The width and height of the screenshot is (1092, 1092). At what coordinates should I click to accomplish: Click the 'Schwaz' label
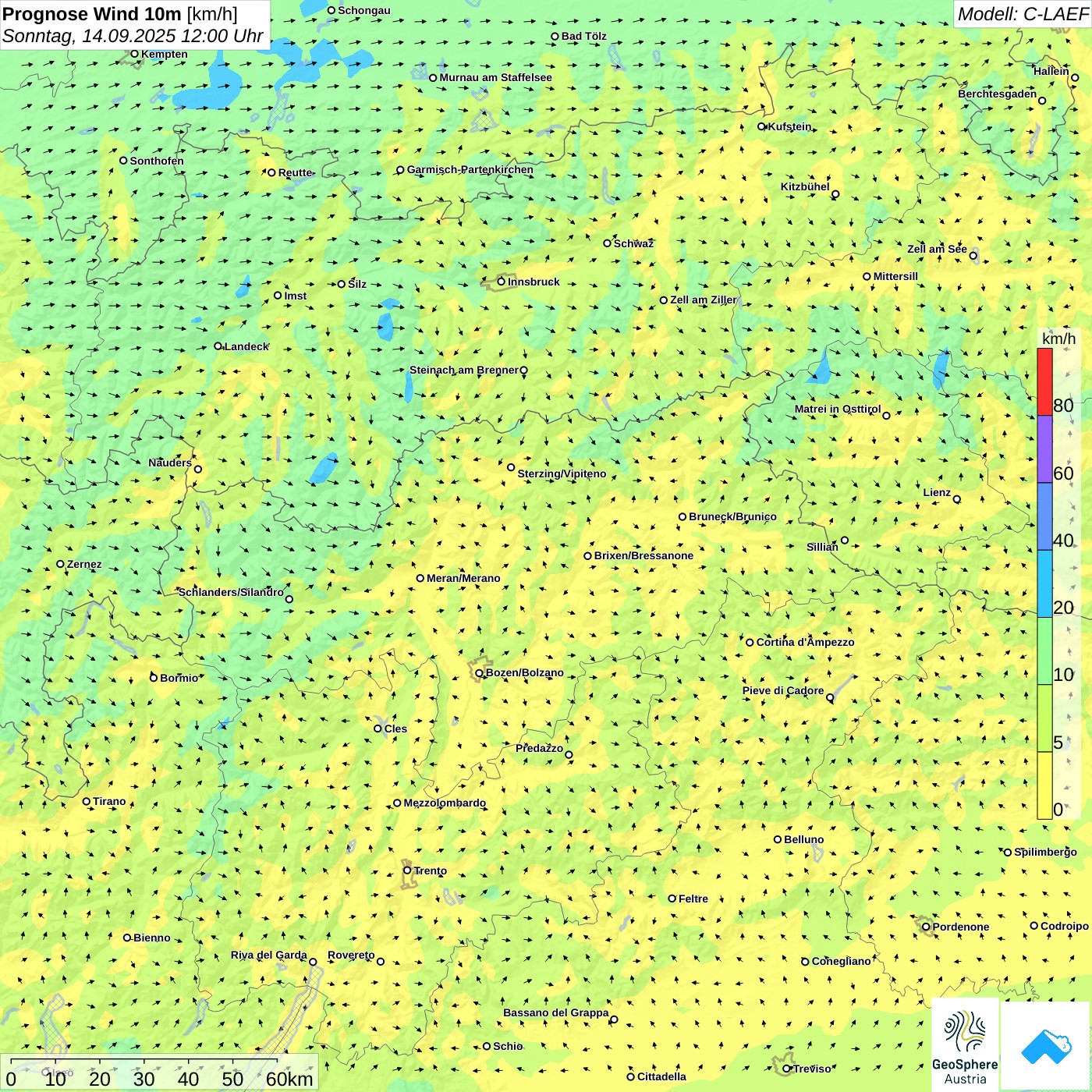633,243
